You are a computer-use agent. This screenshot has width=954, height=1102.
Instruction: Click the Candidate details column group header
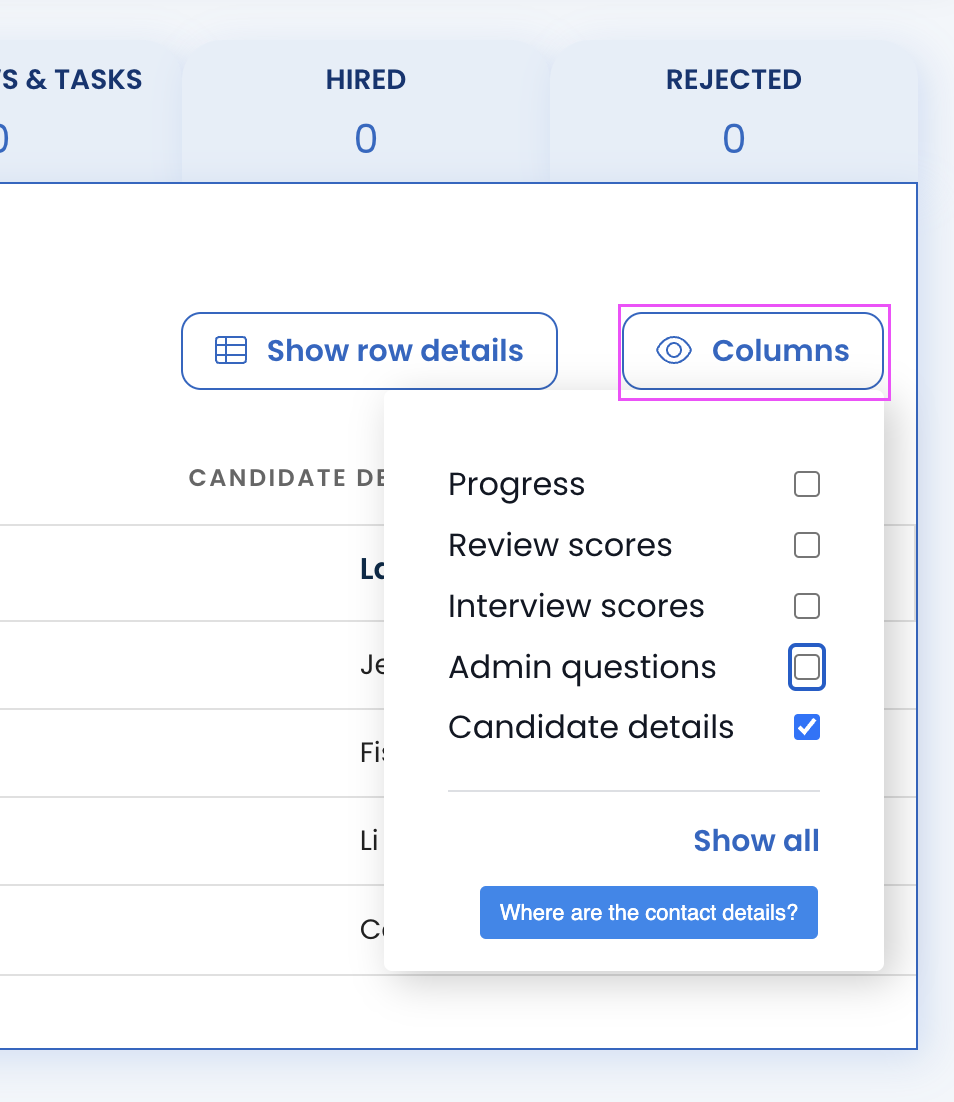285,478
